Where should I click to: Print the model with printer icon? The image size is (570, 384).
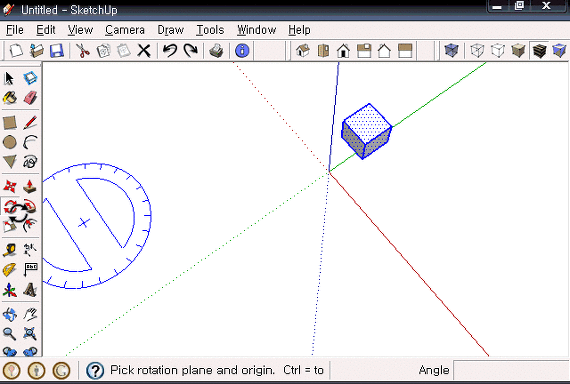point(216,51)
